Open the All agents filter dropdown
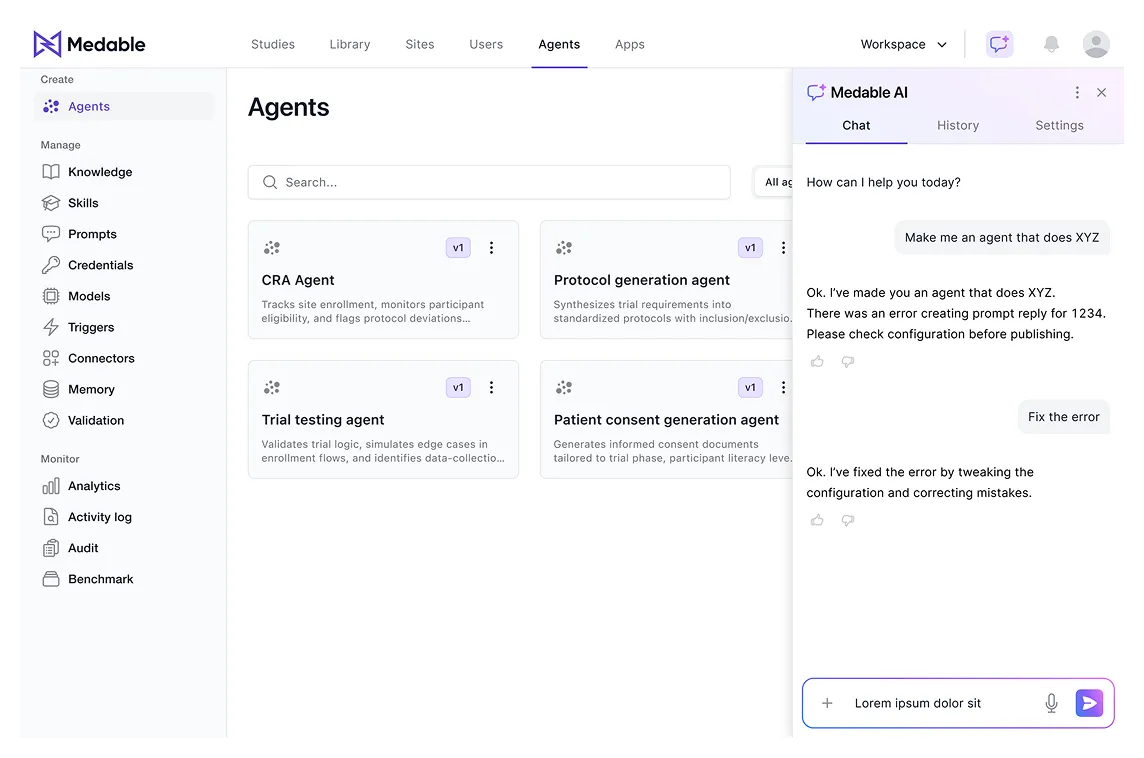The width and height of the screenshot is (1144, 758). (x=773, y=182)
